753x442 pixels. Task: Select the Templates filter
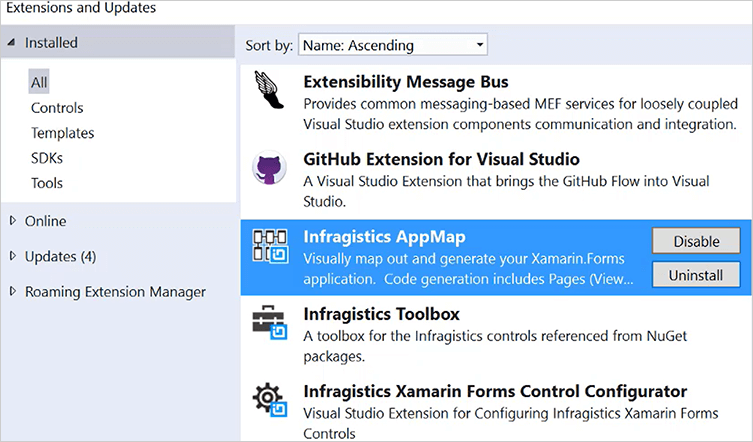[62, 133]
